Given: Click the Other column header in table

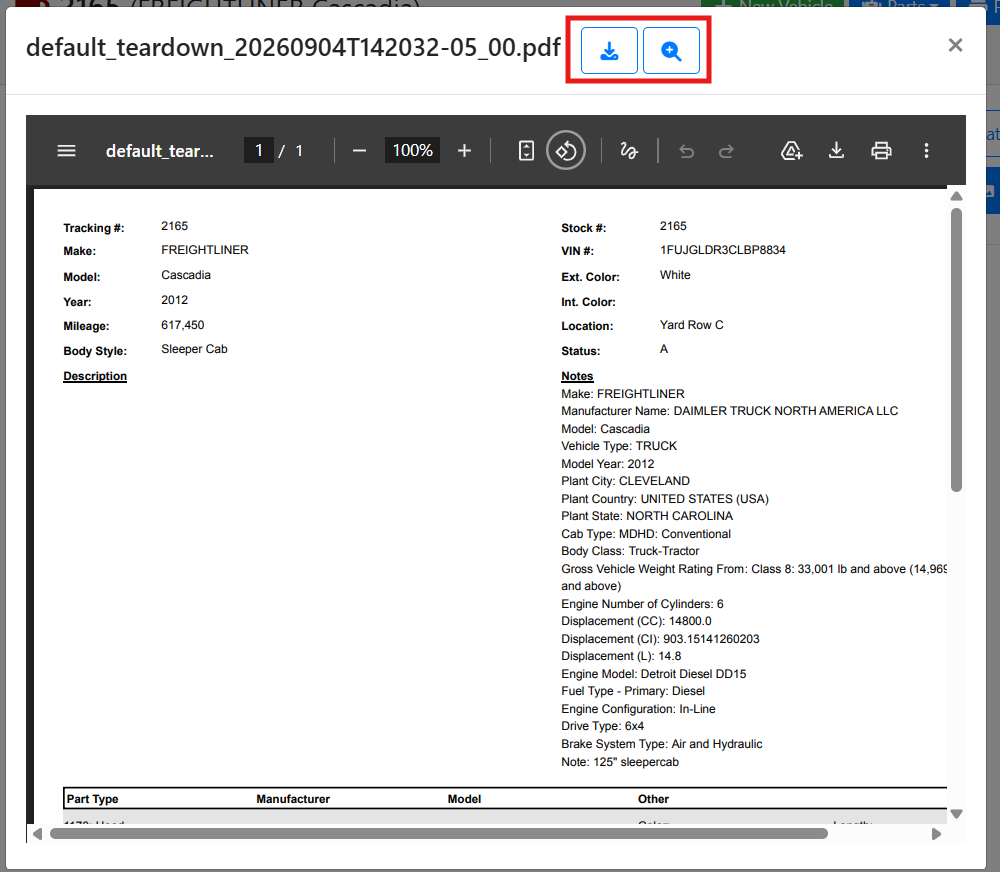Looking at the screenshot, I should point(654,799).
